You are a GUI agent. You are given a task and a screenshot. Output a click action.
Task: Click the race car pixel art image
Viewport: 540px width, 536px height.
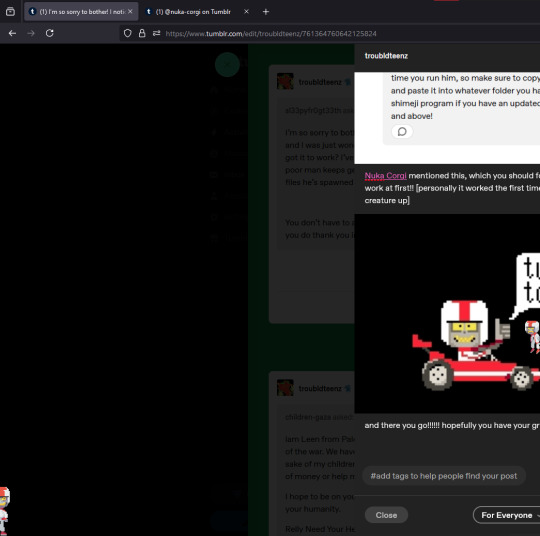pyautogui.click(x=447, y=313)
